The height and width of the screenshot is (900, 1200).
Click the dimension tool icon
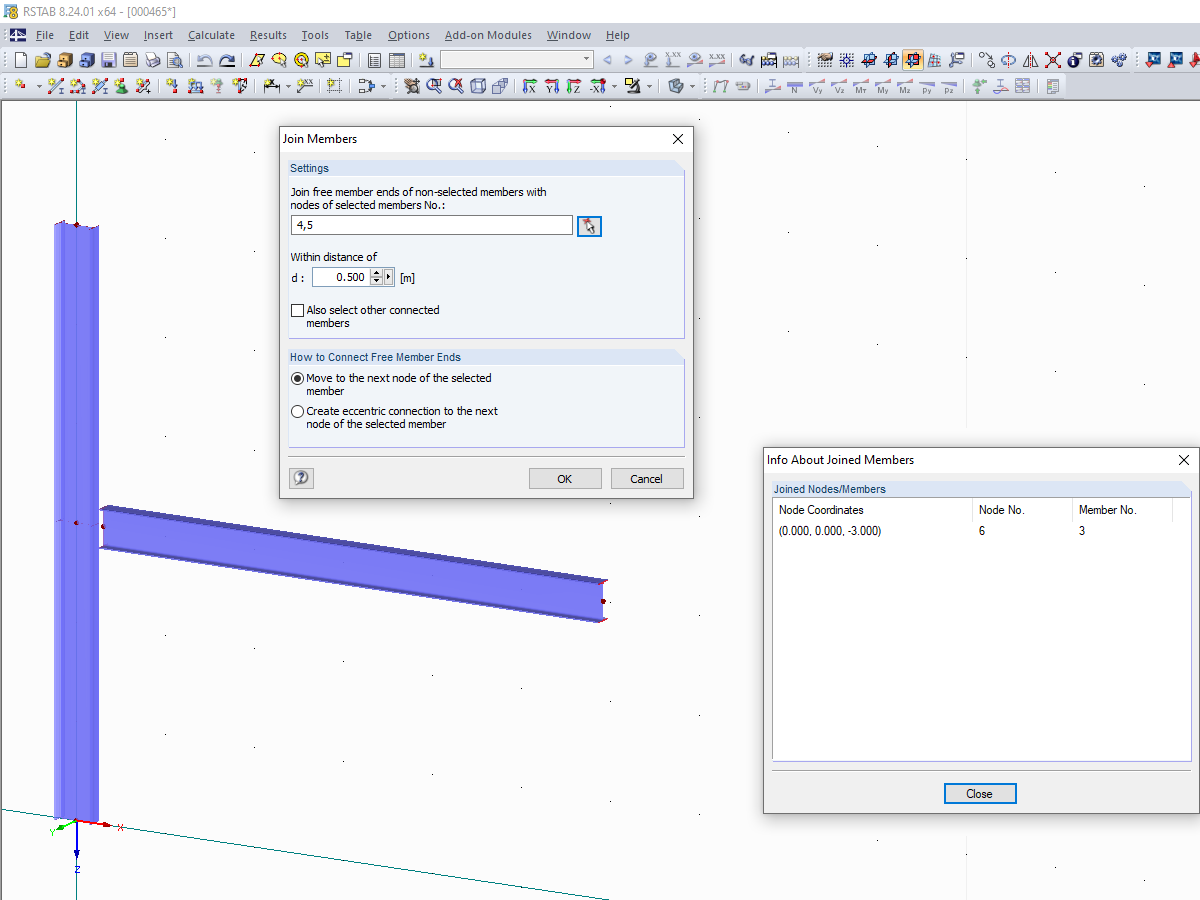coord(270,87)
